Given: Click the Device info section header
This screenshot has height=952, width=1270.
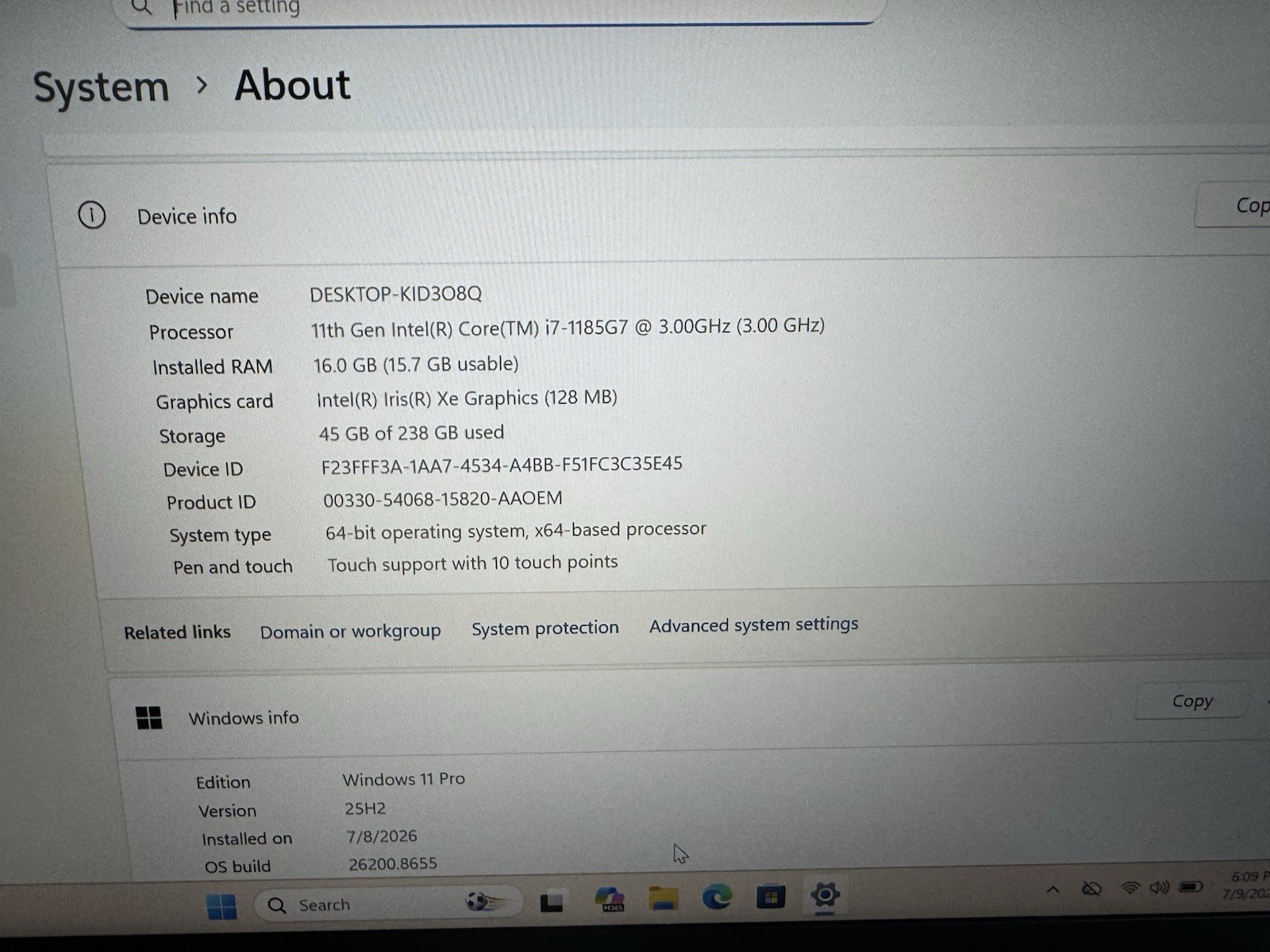Looking at the screenshot, I should (x=187, y=217).
